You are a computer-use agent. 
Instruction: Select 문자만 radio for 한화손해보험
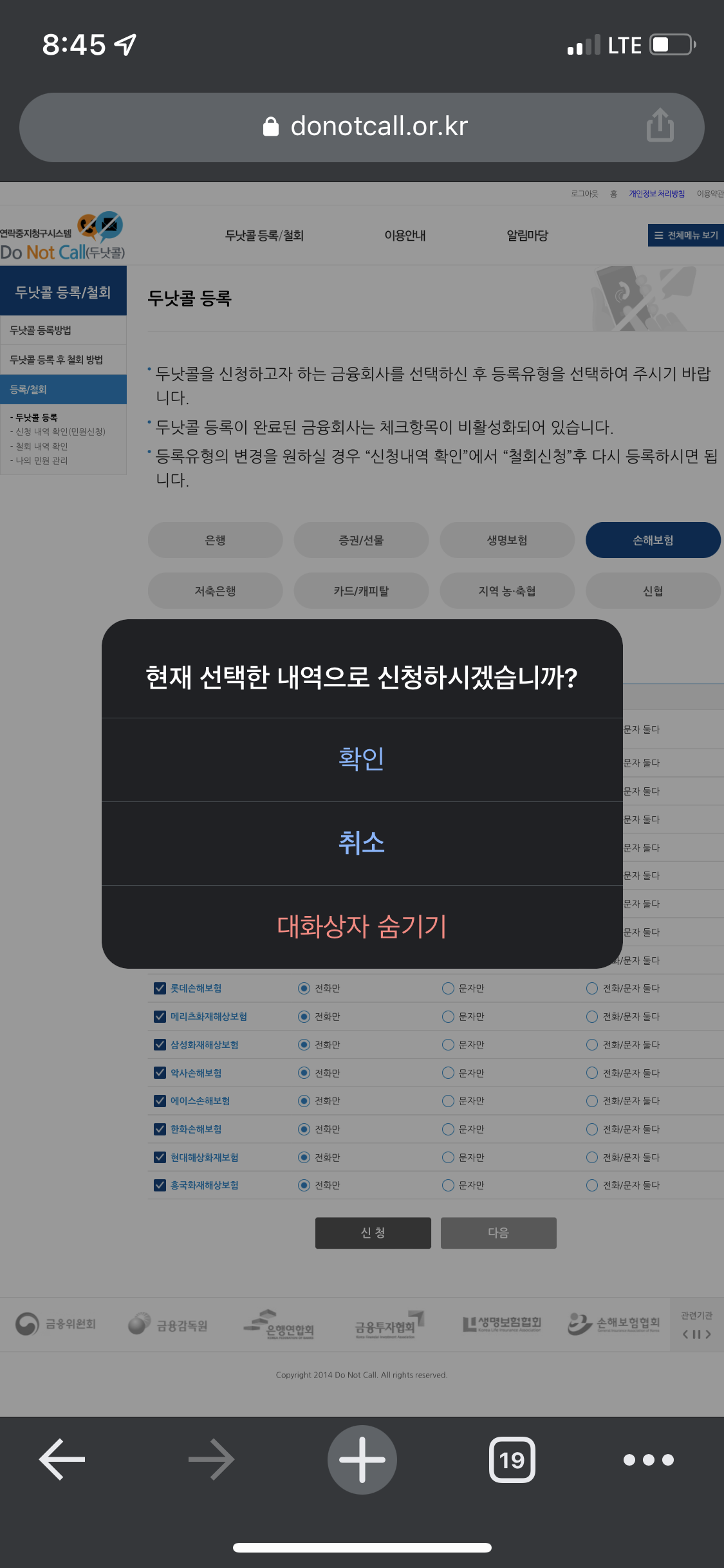(448, 1129)
